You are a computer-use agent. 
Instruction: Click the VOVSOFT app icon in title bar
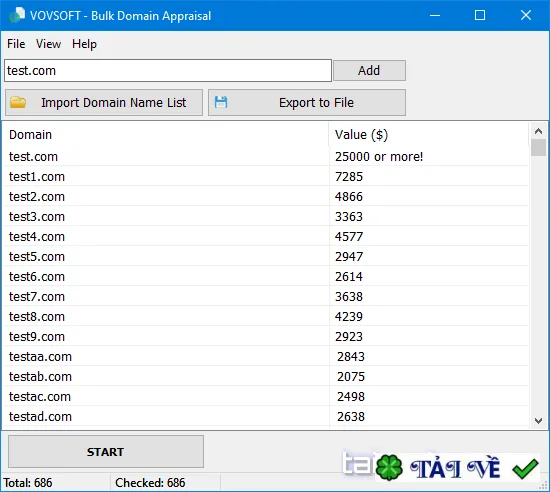pyautogui.click(x=17, y=15)
